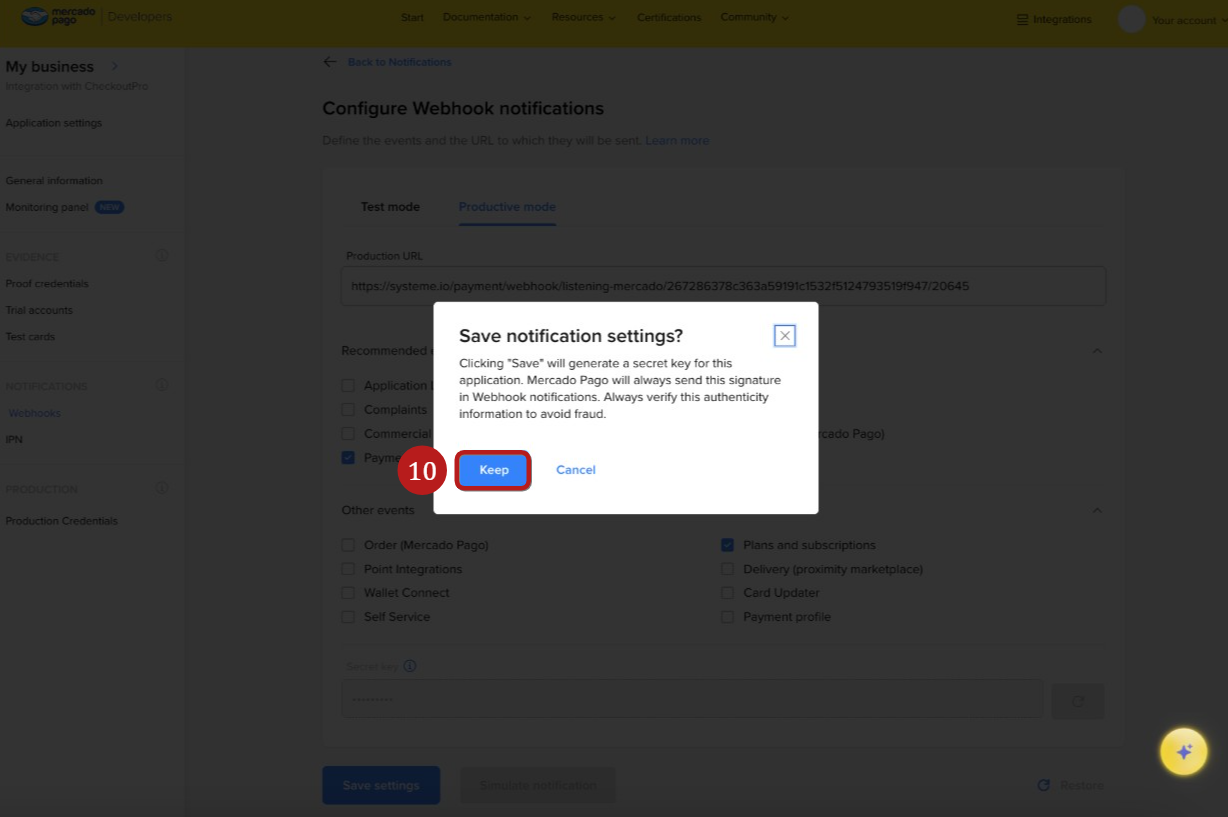Expand the Documentation dropdown
Screen dimensions: 1228x817
pos(487,18)
